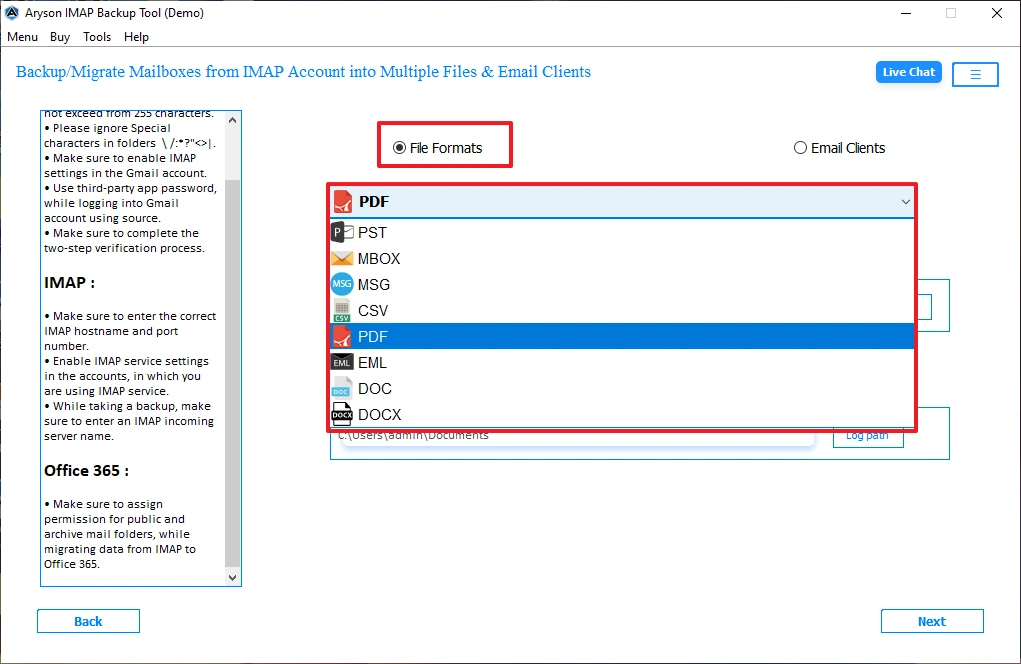Click the MBOX envelope icon
The height and width of the screenshot is (664, 1021).
tap(341, 258)
